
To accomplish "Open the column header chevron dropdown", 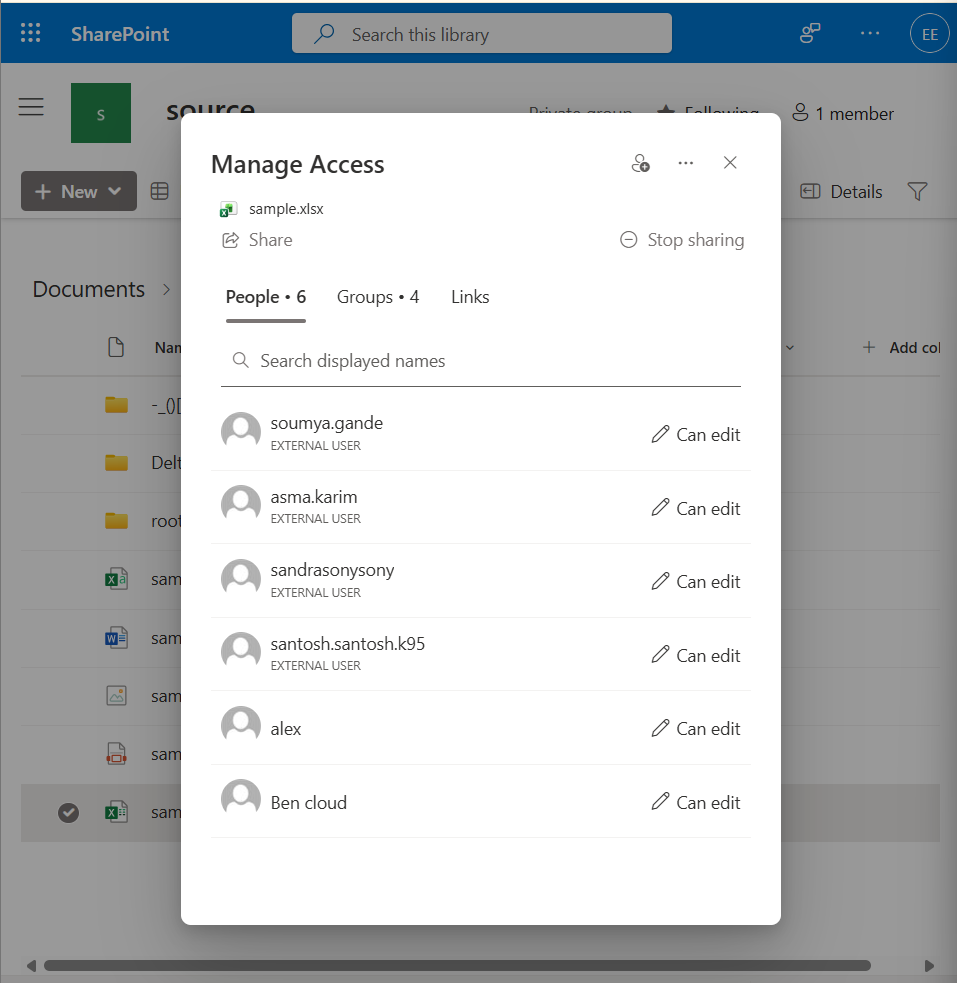I will pos(790,347).
